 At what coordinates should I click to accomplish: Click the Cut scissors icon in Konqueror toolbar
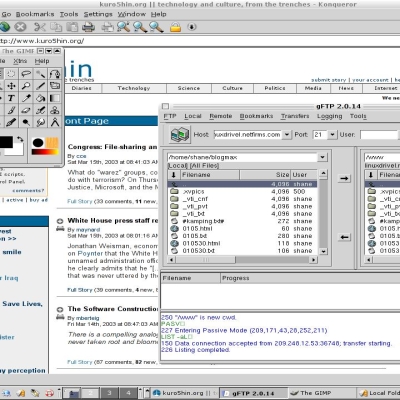click(x=40, y=27)
